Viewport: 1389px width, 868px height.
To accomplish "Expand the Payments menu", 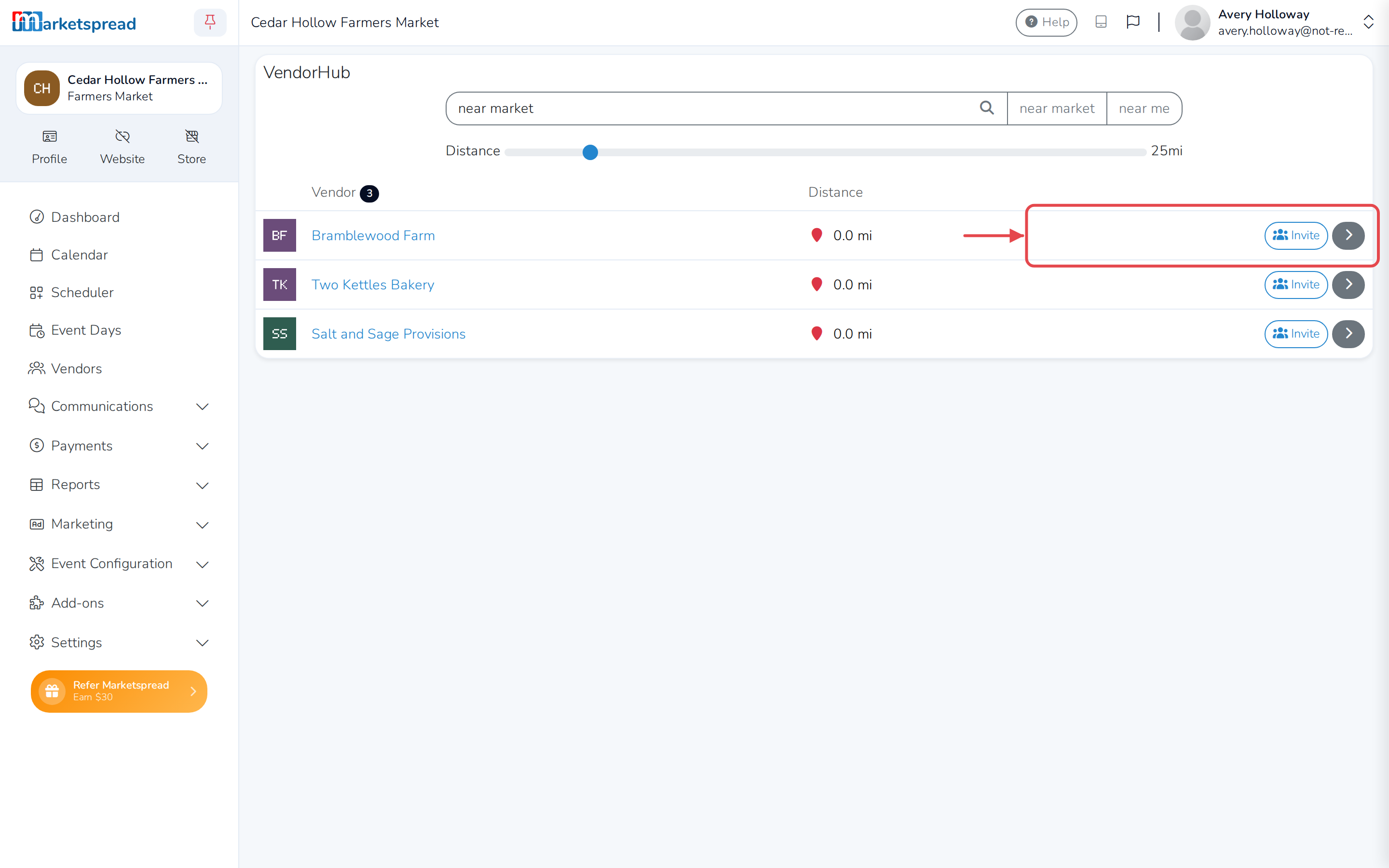I will (119, 446).
